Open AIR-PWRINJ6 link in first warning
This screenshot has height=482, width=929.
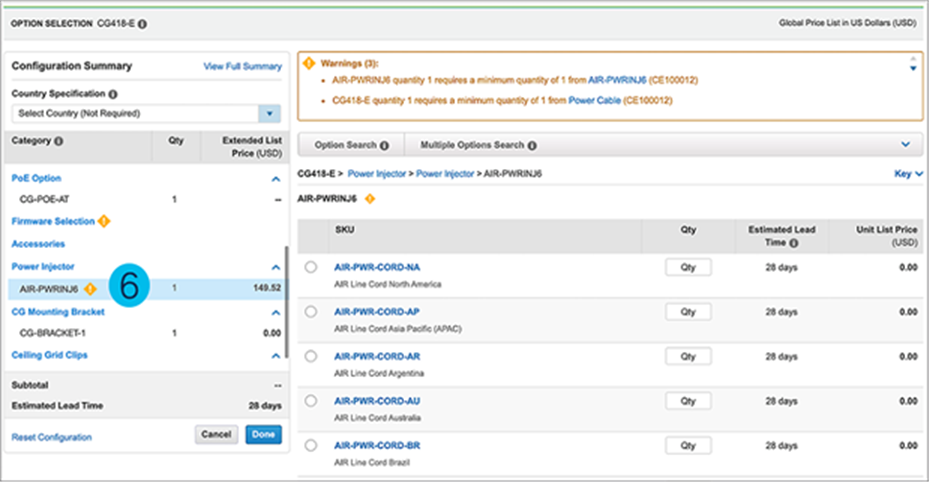617,80
